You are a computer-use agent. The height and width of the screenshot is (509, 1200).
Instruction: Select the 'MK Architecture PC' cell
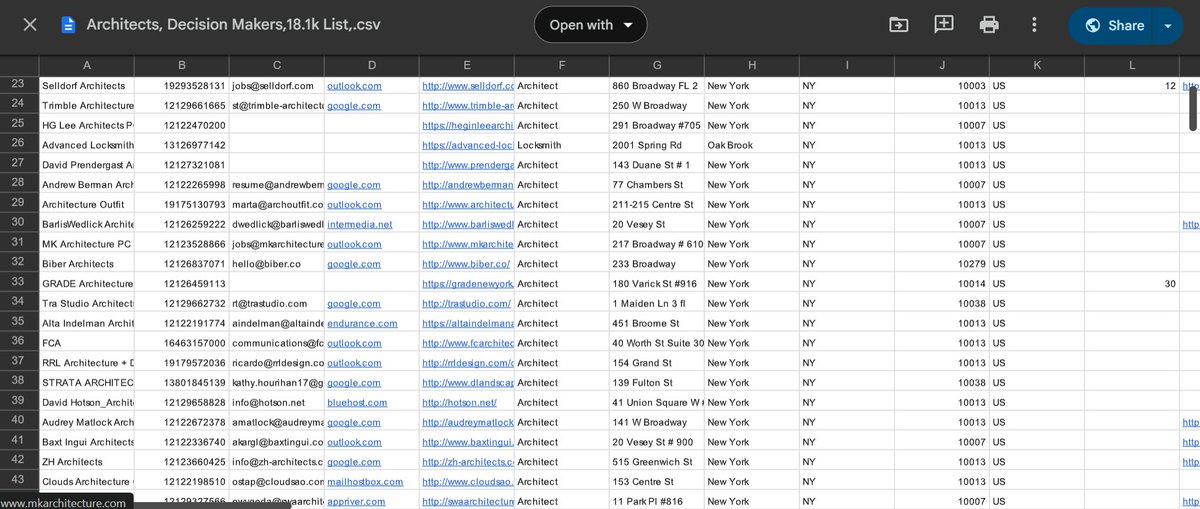pyautogui.click(x=86, y=244)
